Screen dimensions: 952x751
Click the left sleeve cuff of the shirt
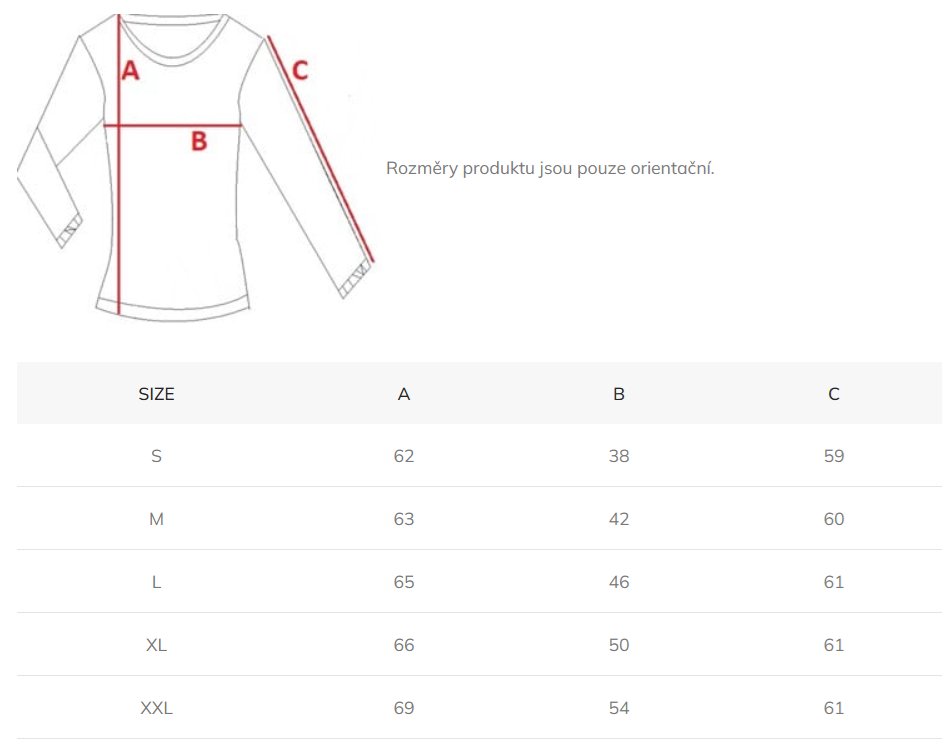69,231
